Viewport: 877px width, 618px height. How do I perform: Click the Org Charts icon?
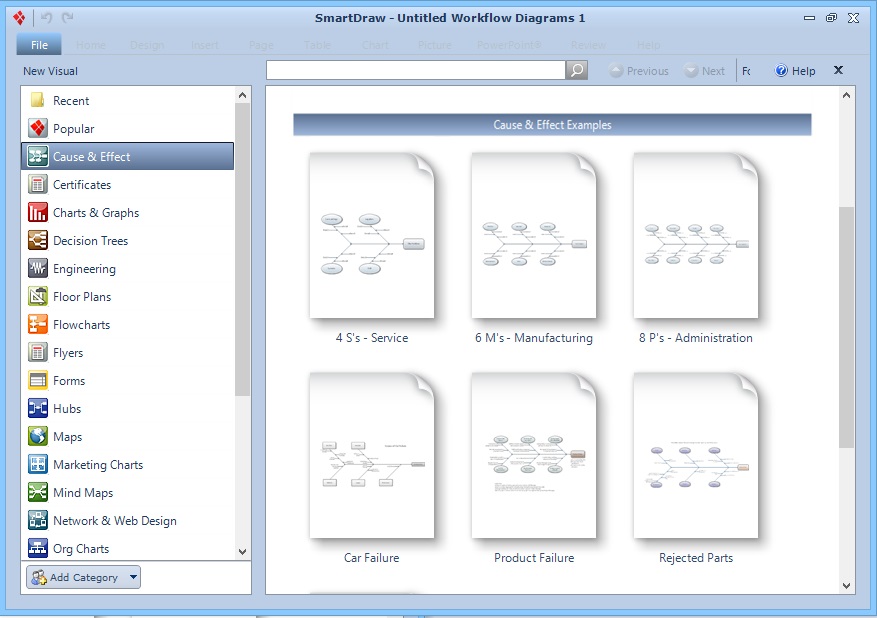click(x=37, y=548)
